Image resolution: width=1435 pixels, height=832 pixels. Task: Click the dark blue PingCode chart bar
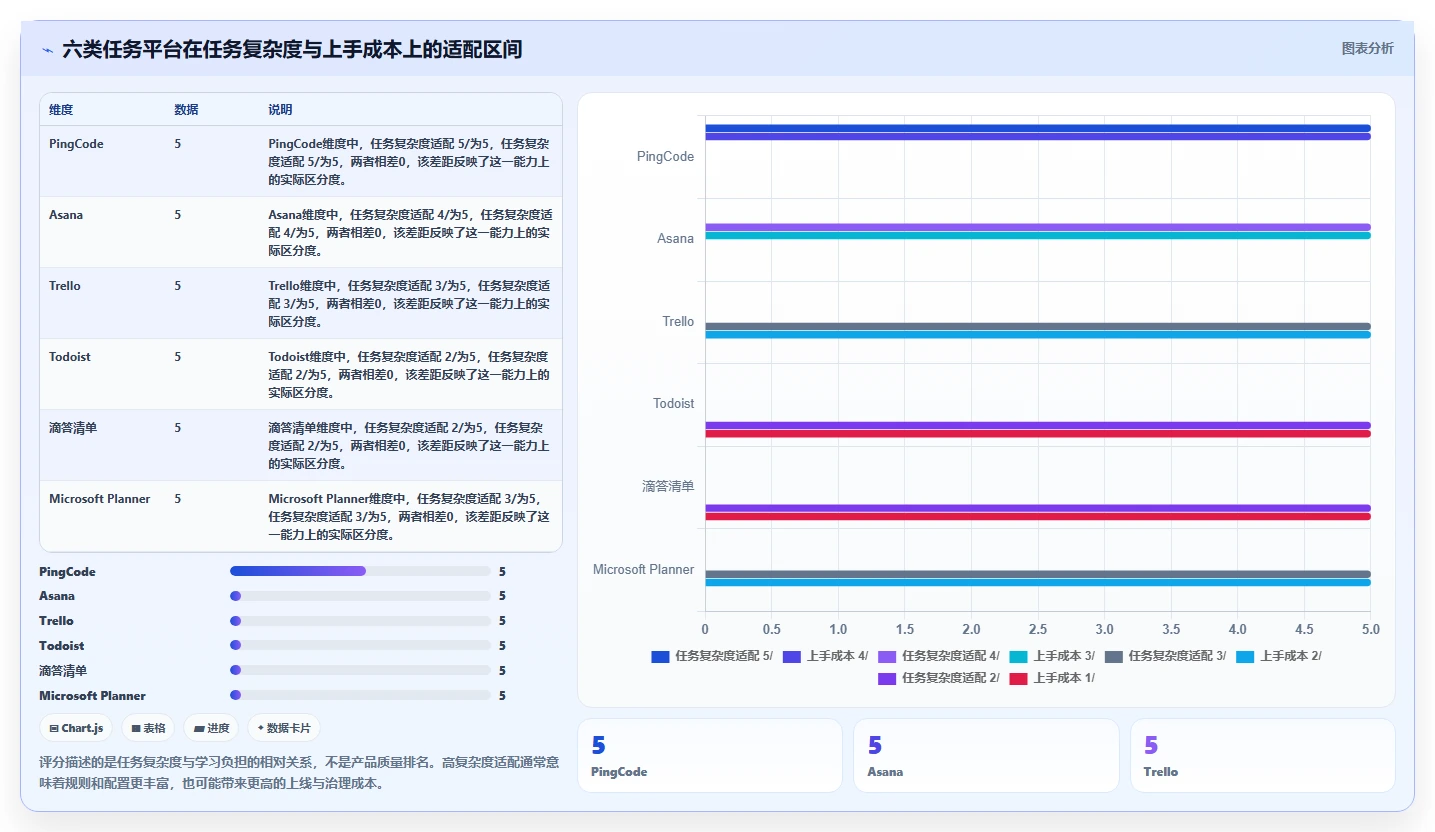[x=1037, y=128]
